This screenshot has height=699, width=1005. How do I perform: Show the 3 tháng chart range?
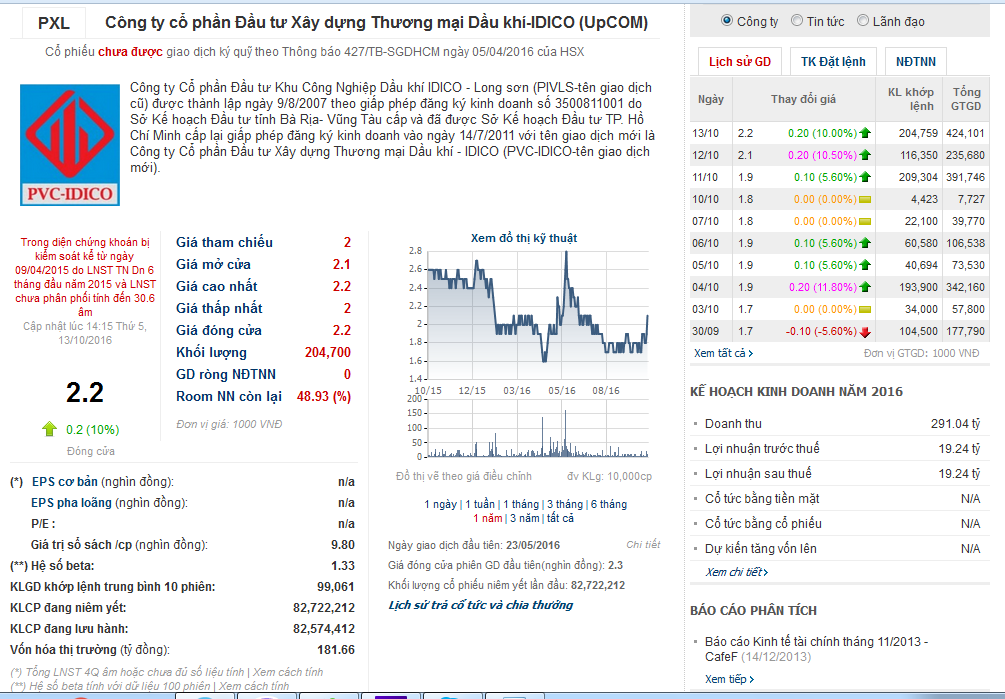pyautogui.click(x=565, y=504)
